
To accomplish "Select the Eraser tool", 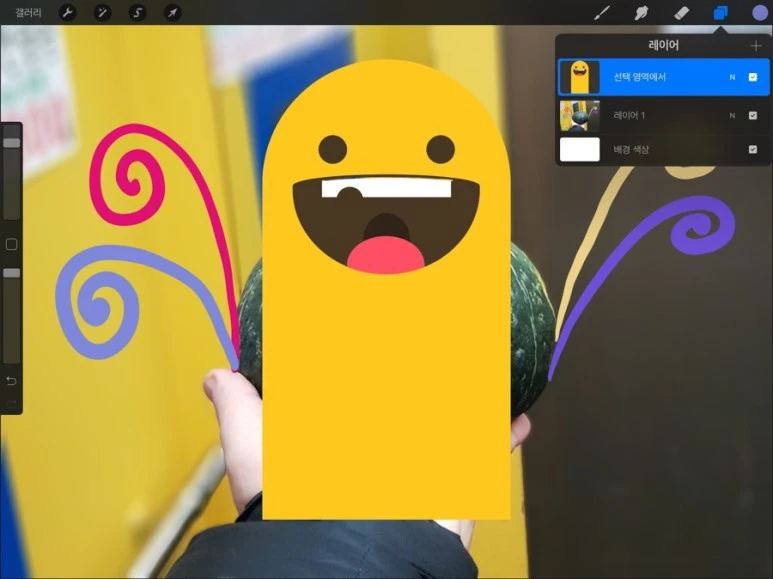I will click(681, 13).
